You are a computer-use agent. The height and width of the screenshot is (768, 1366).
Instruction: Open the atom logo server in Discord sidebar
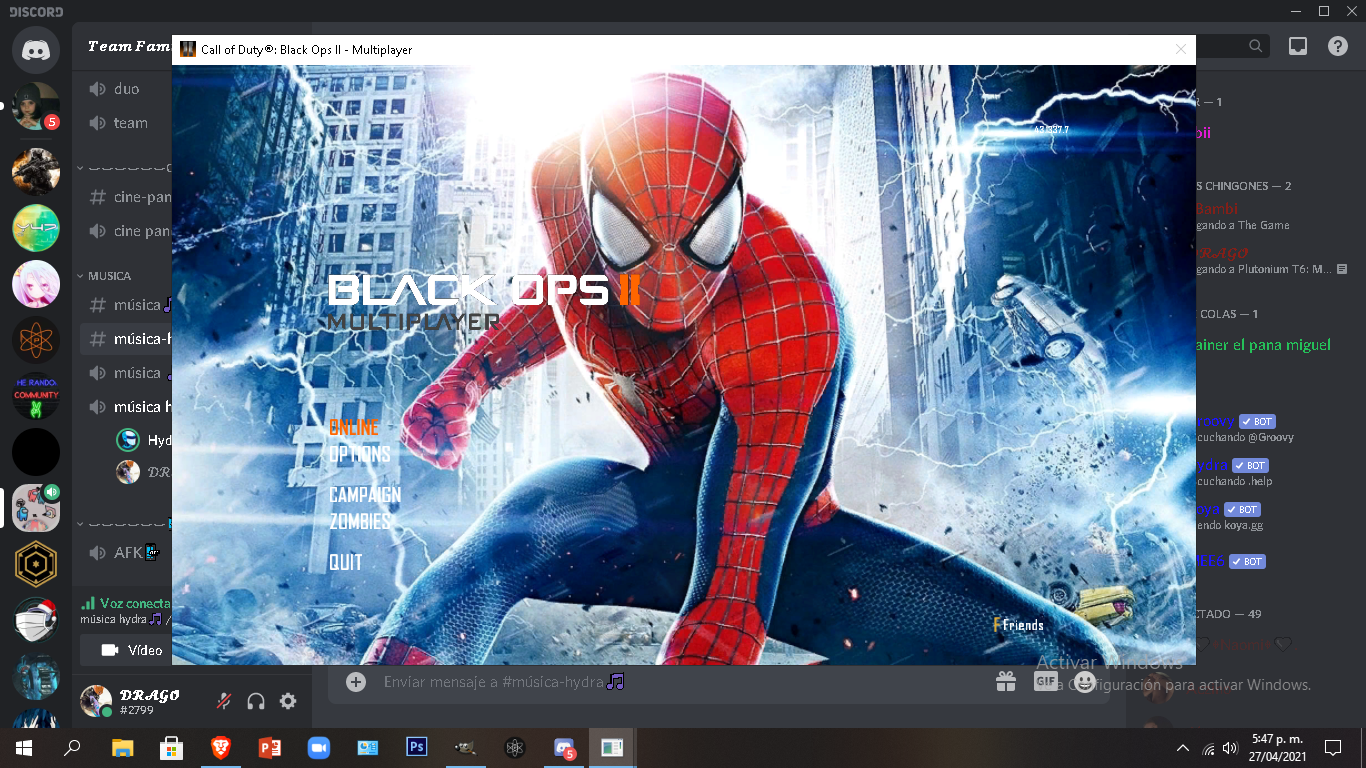[x=36, y=341]
